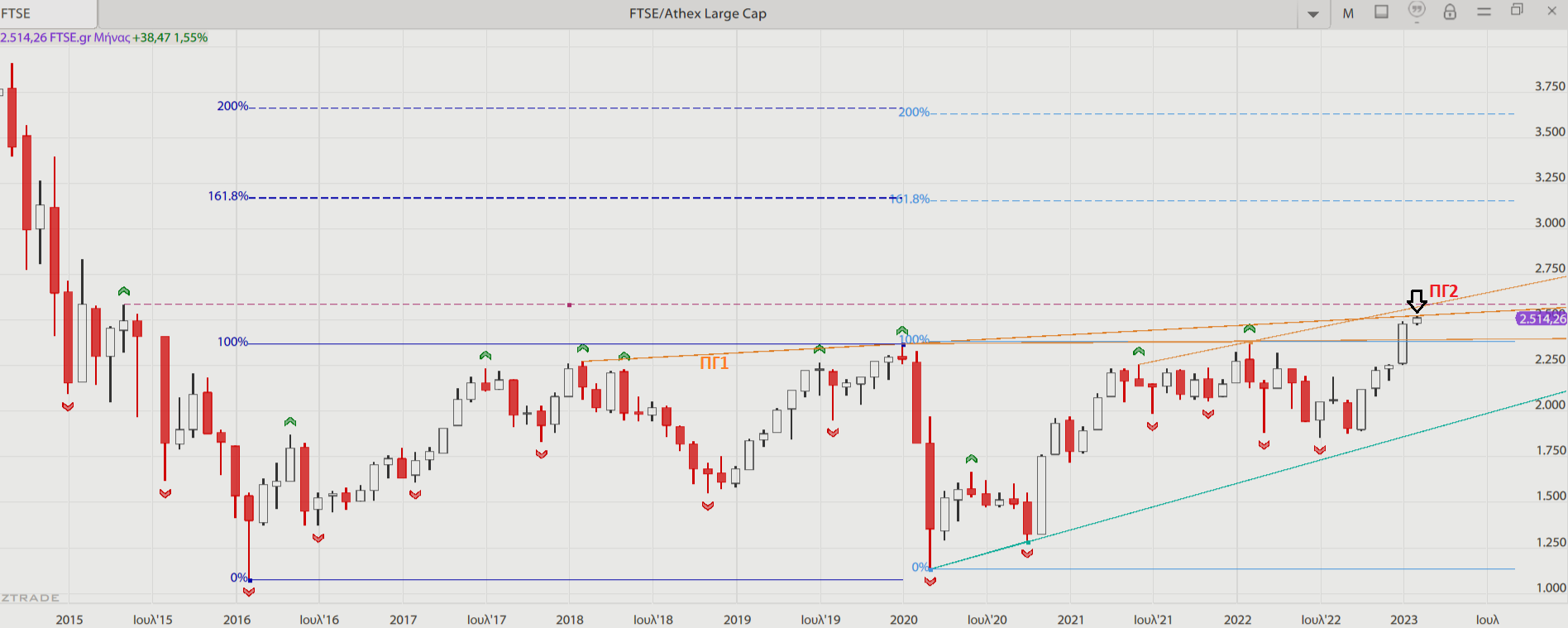Click the Ιουλ'22 date axis label
The image size is (1568, 628).
point(1321,619)
